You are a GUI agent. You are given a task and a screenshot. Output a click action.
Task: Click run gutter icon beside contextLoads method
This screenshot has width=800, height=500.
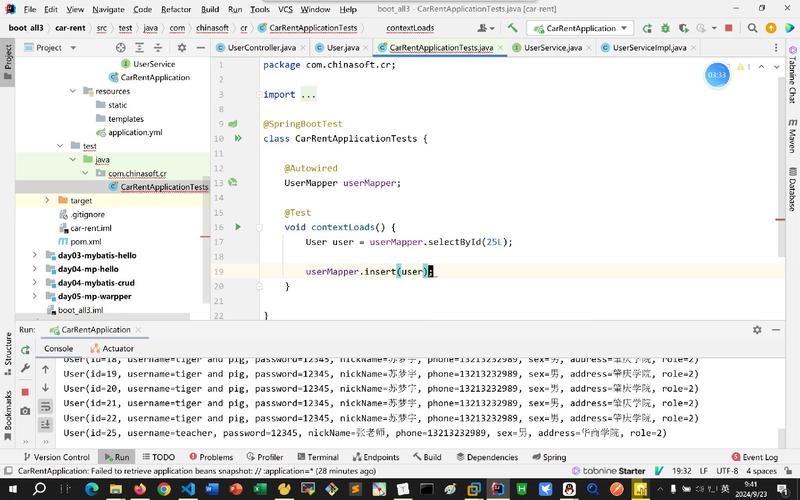click(238, 227)
